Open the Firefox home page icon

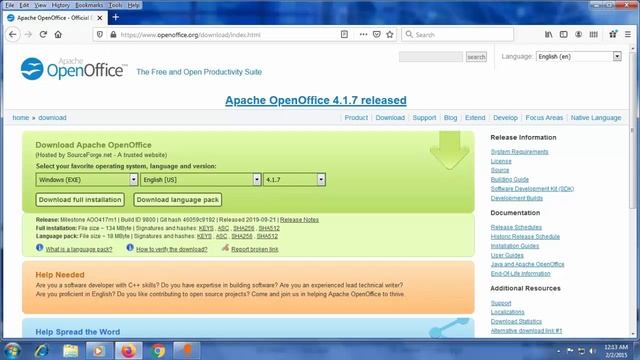pyautogui.click(x=58, y=35)
